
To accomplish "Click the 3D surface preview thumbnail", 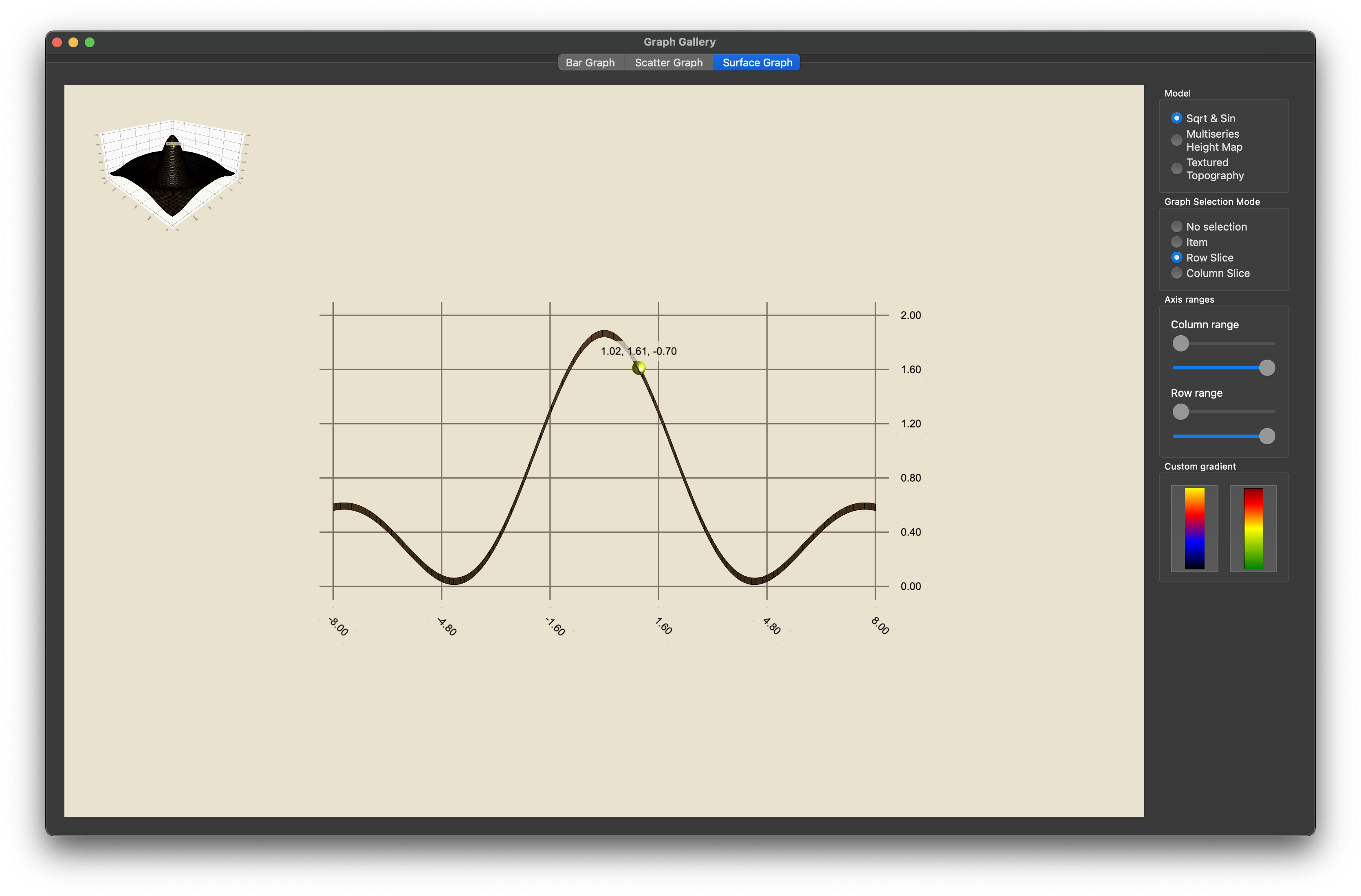I will pyautogui.click(x=172, y=174).
